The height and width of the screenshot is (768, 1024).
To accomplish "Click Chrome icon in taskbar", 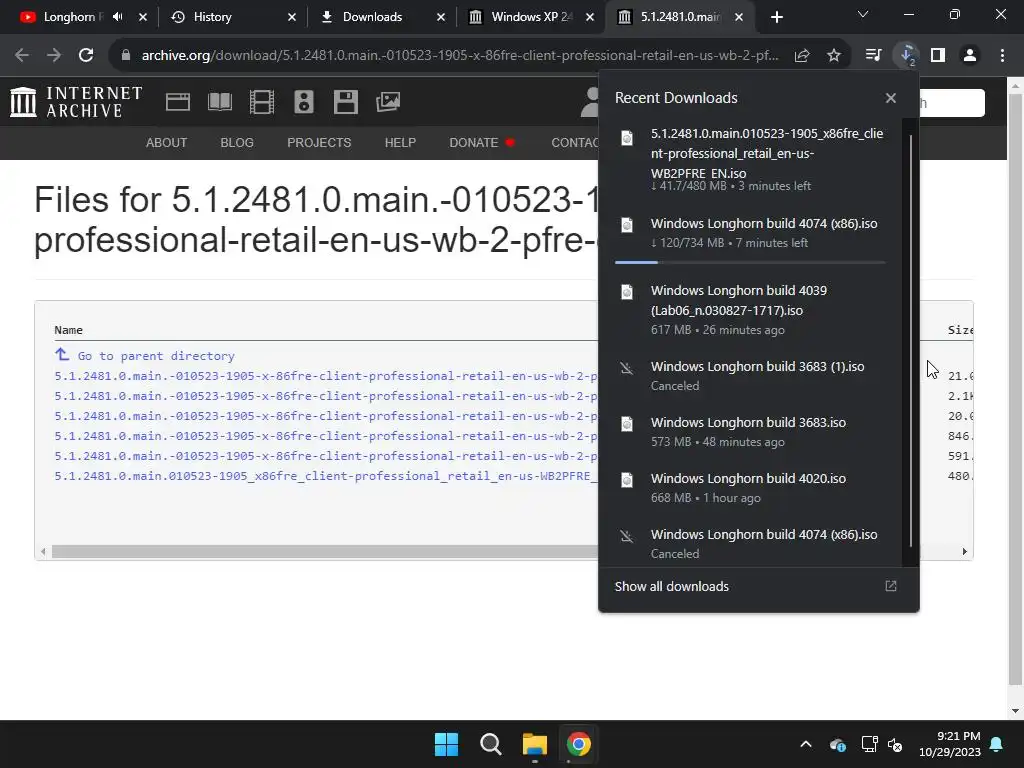I will point(579,744).
